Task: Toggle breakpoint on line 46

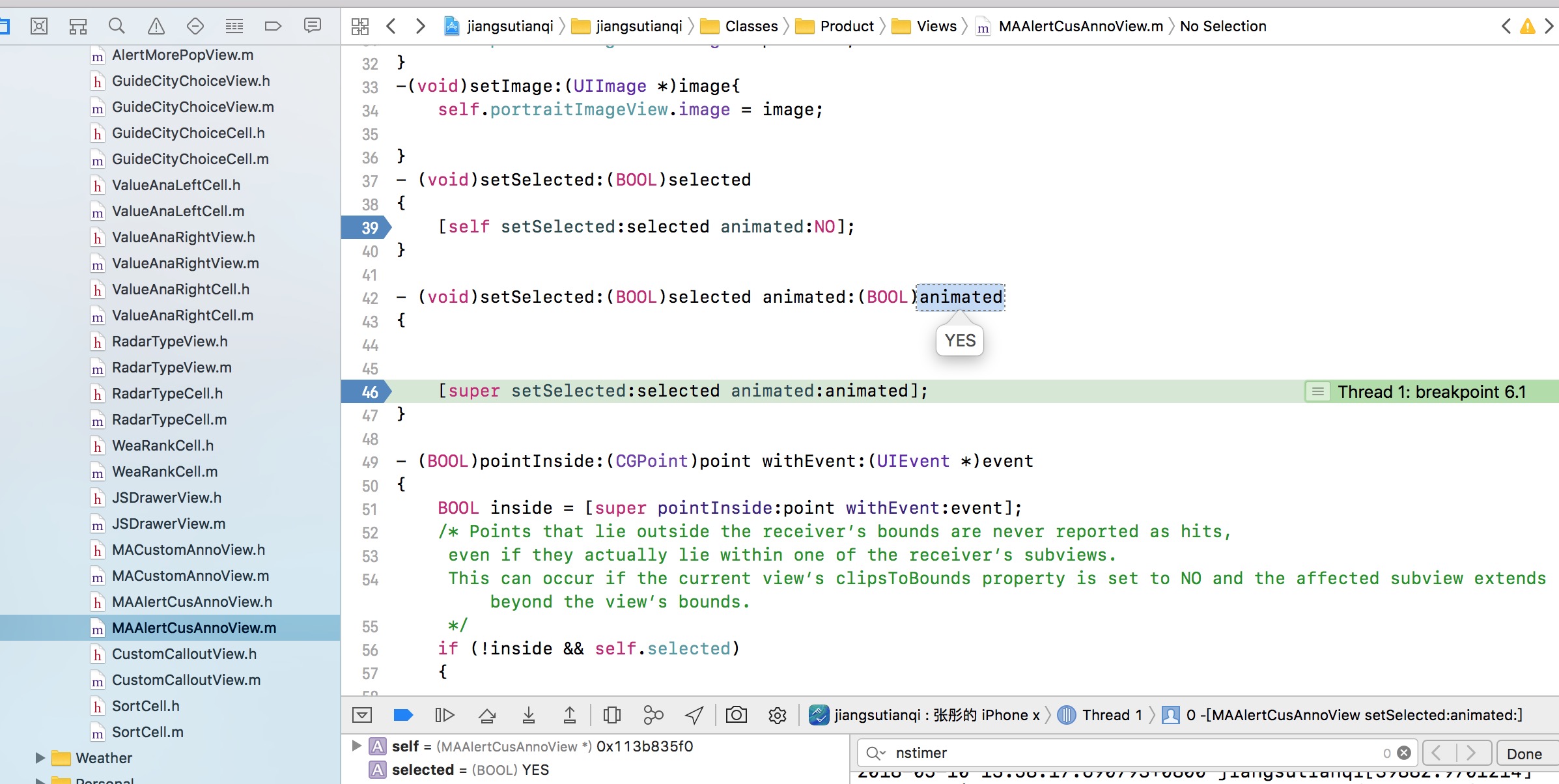Action: (x=367, y=391)
